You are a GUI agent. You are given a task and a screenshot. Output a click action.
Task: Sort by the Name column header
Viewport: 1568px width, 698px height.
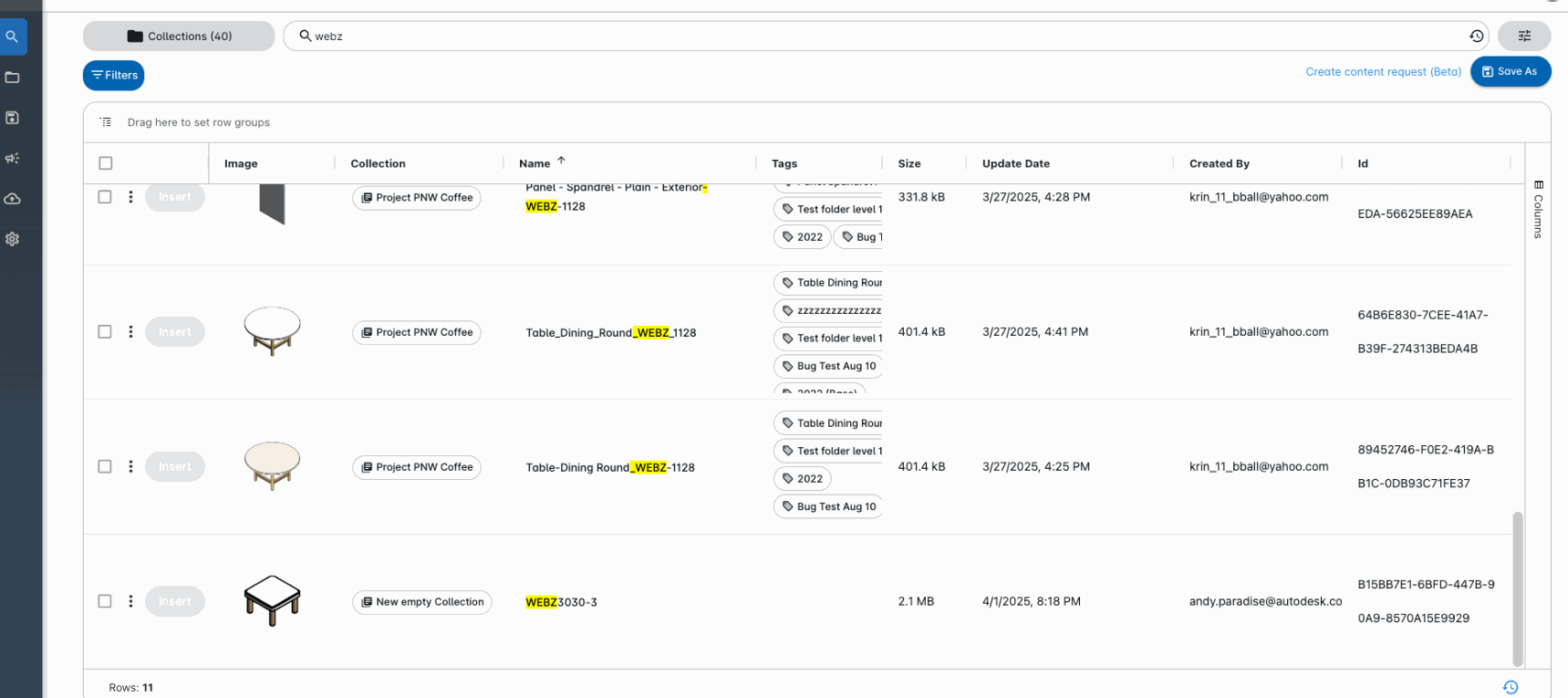[x=535, y=163]
